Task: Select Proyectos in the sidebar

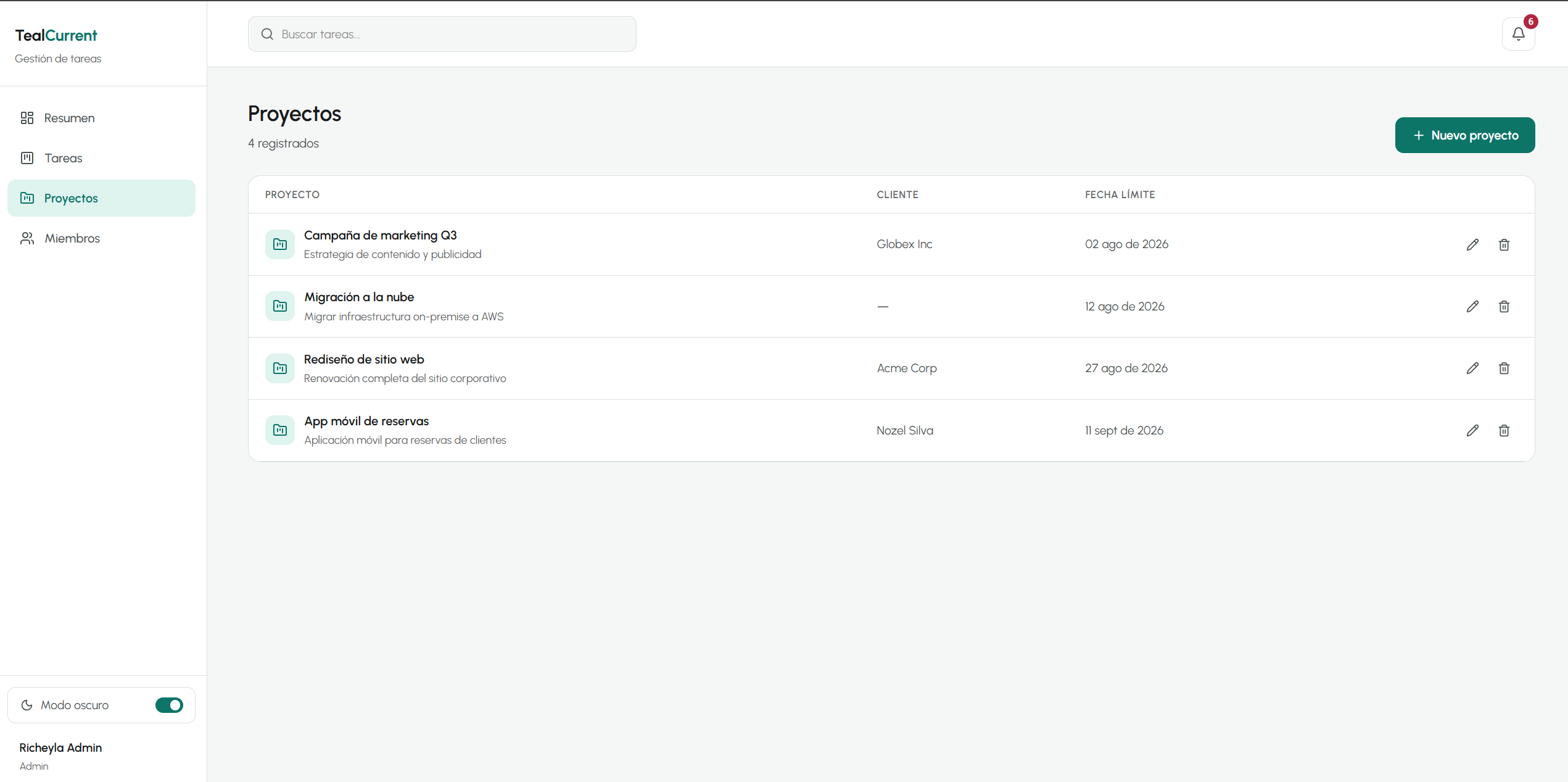Action: click(x=101, y=198)
